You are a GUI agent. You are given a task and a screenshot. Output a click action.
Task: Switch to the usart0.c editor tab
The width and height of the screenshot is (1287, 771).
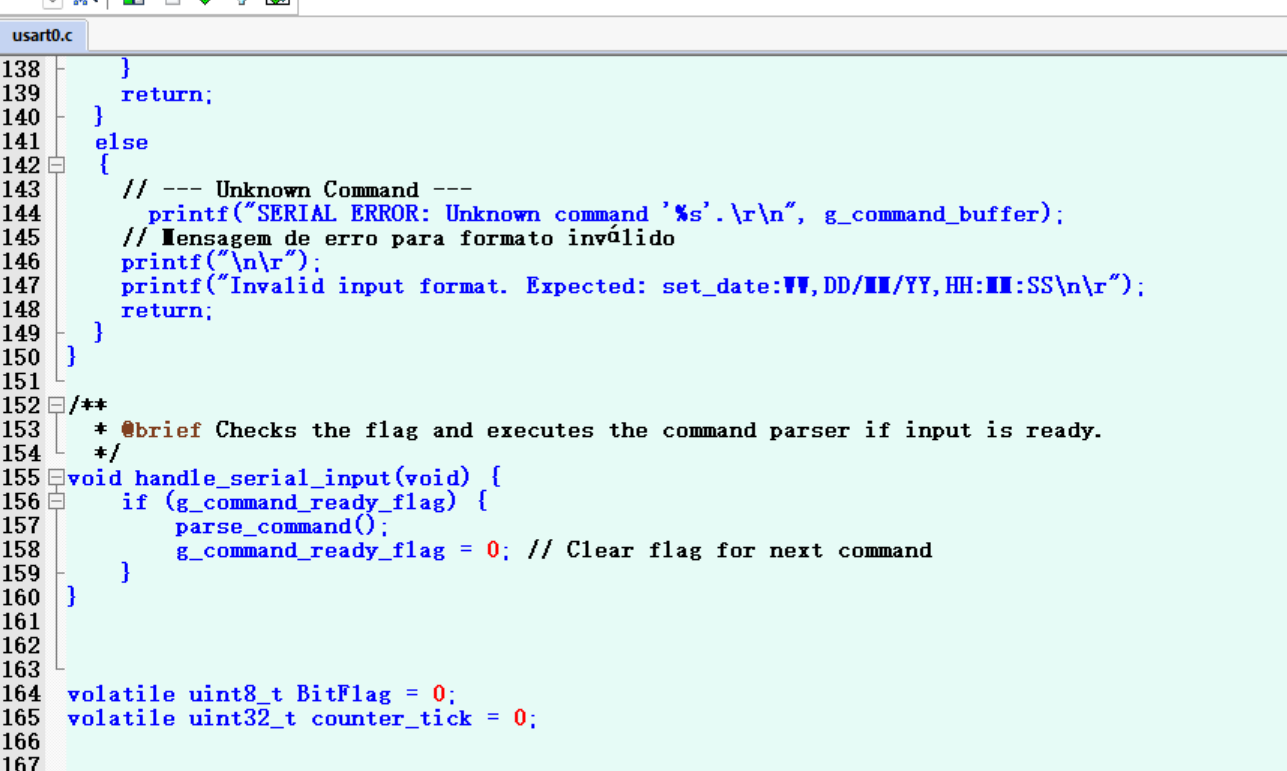click(x=43, y=36)
